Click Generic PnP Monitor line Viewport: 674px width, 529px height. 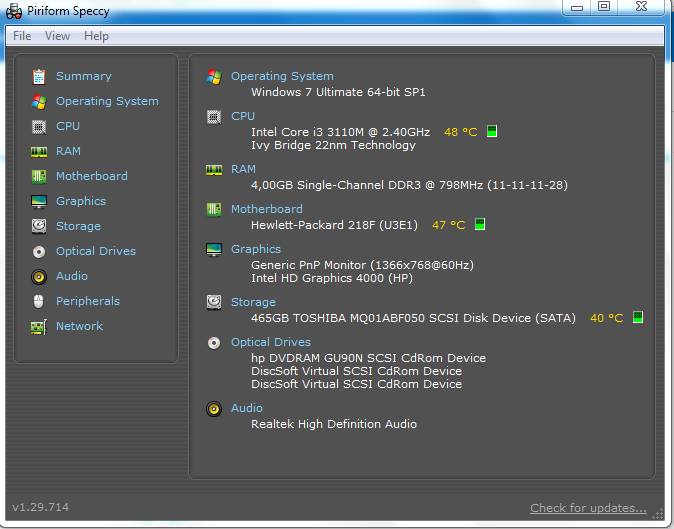tap(362, 265)
